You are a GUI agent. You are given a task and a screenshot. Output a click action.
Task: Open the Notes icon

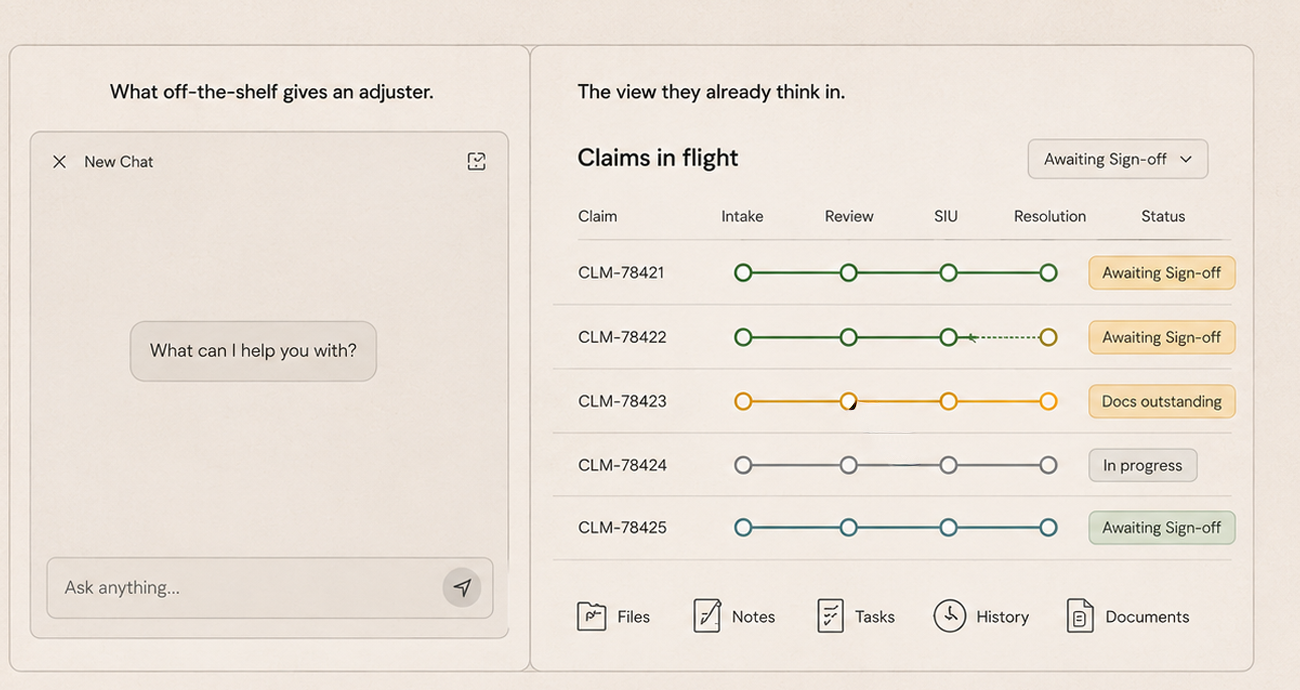[x=707, y=616]
